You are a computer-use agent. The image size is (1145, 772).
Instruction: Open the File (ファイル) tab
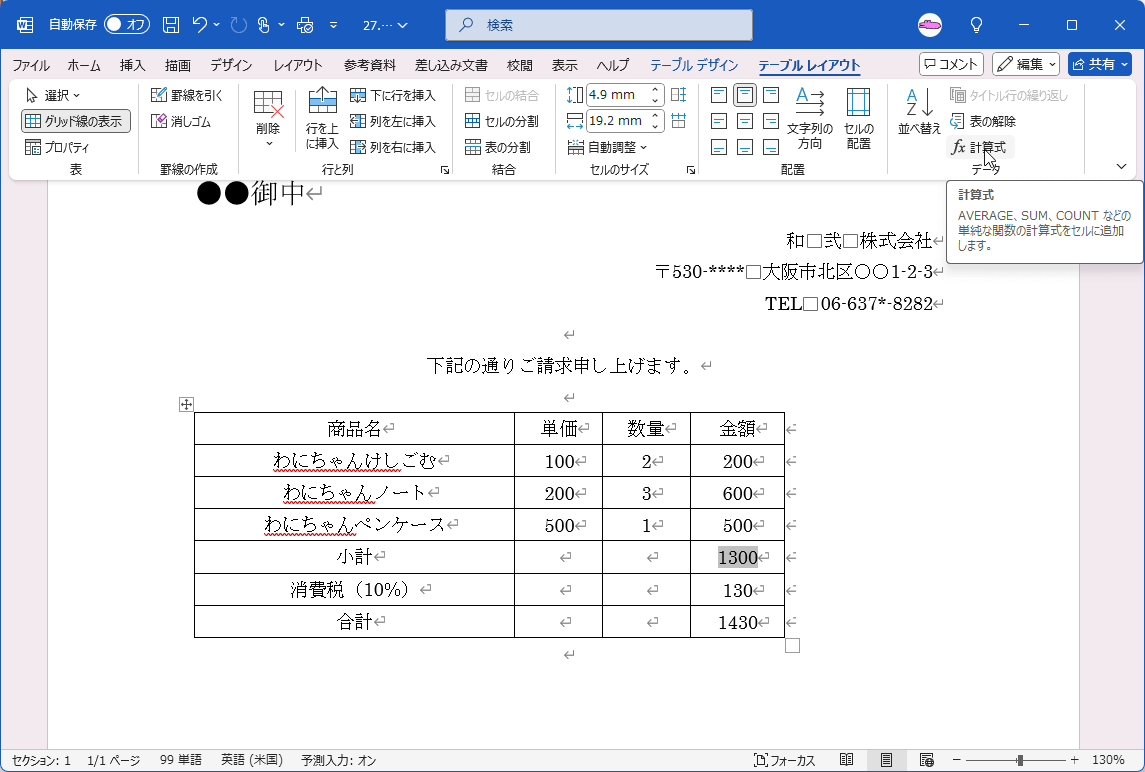tap(31, 65)
